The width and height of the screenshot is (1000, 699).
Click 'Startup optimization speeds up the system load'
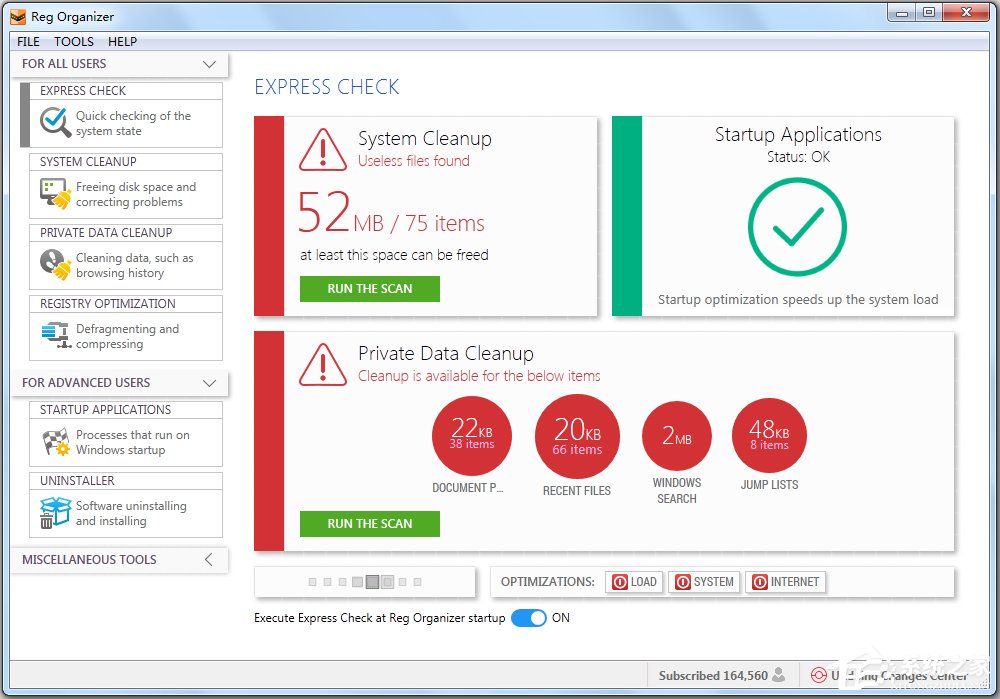(x=798, y=299)
